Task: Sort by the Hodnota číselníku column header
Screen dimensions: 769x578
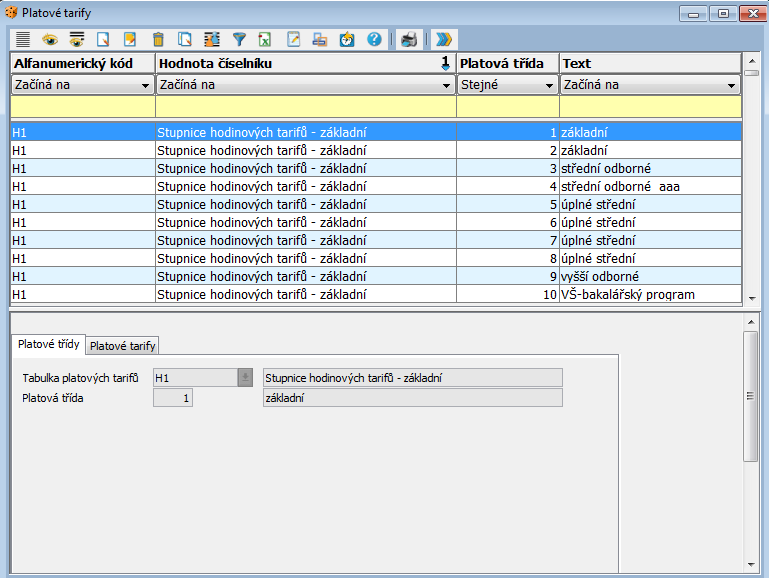Action: coord(300,63)
